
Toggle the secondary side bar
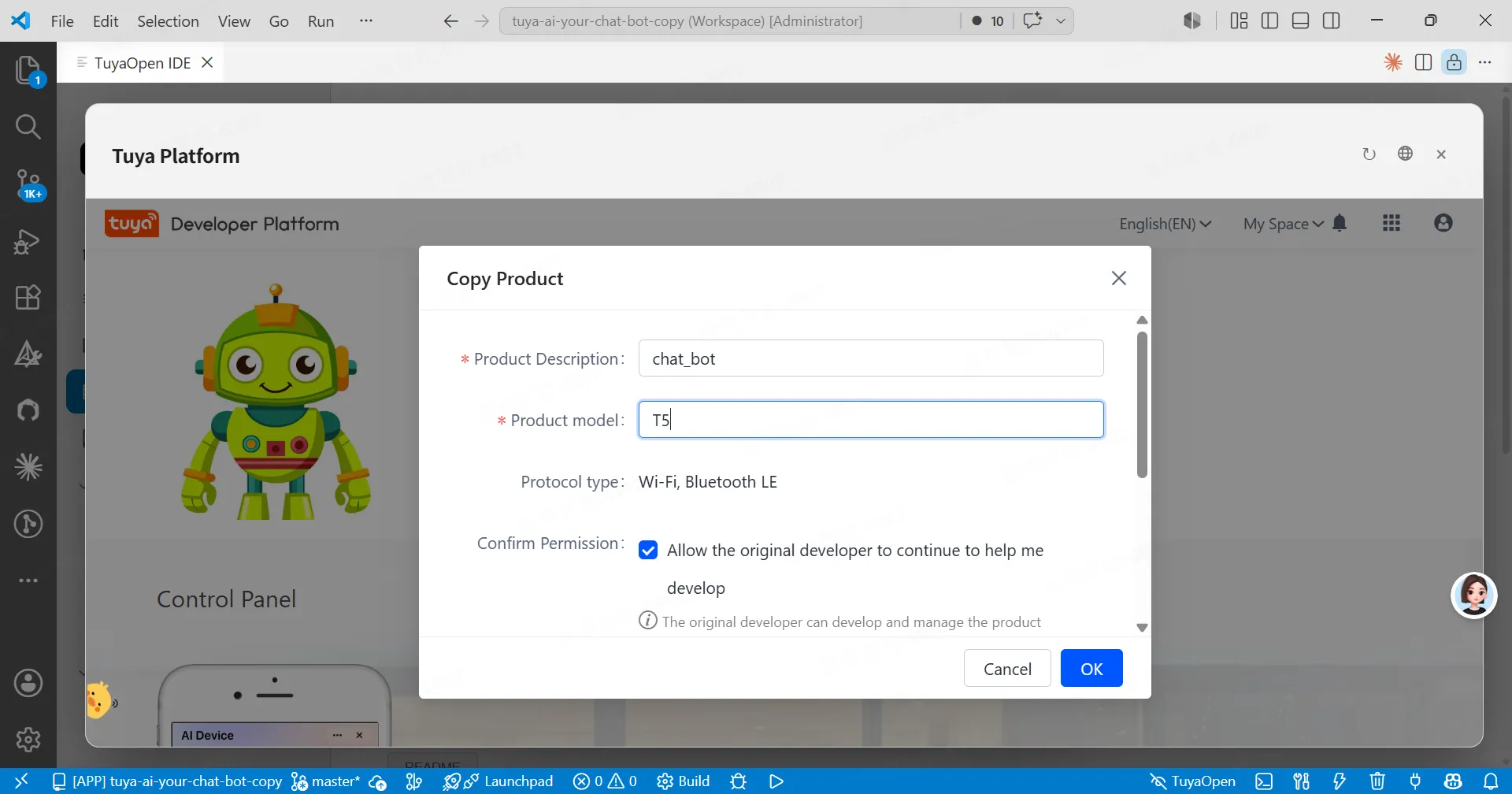pos(1332,21)
